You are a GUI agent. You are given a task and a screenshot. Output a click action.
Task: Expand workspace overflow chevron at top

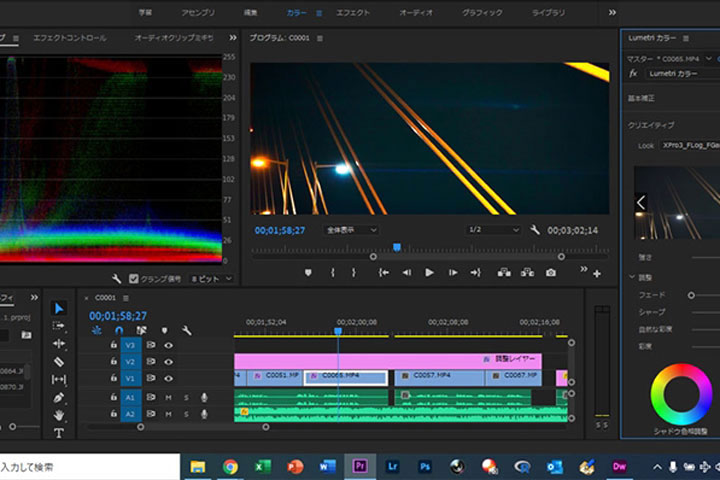[612, 12]
